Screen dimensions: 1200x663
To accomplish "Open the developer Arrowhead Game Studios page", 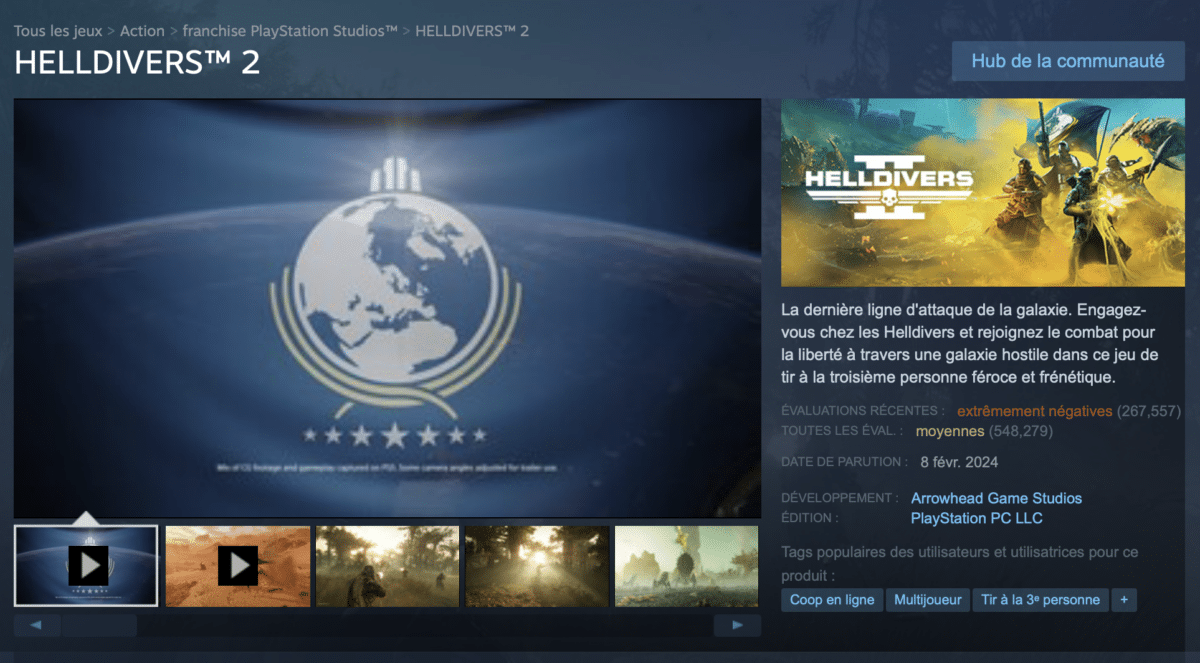I will 996,498.
